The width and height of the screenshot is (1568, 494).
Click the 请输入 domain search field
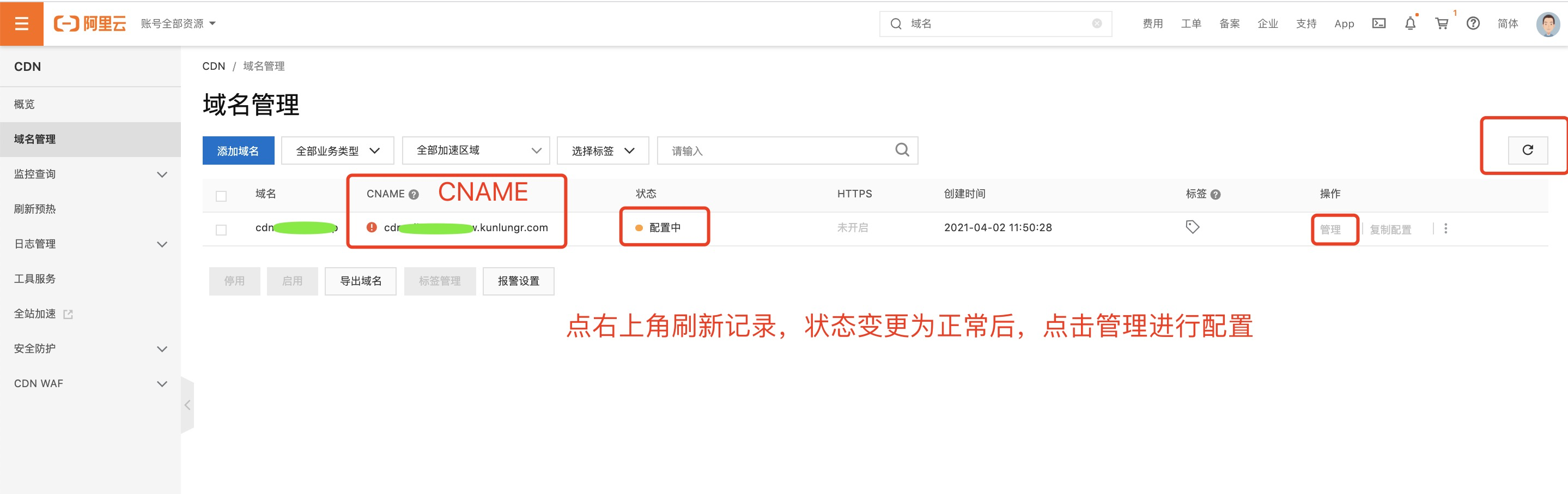pos(773,150)
